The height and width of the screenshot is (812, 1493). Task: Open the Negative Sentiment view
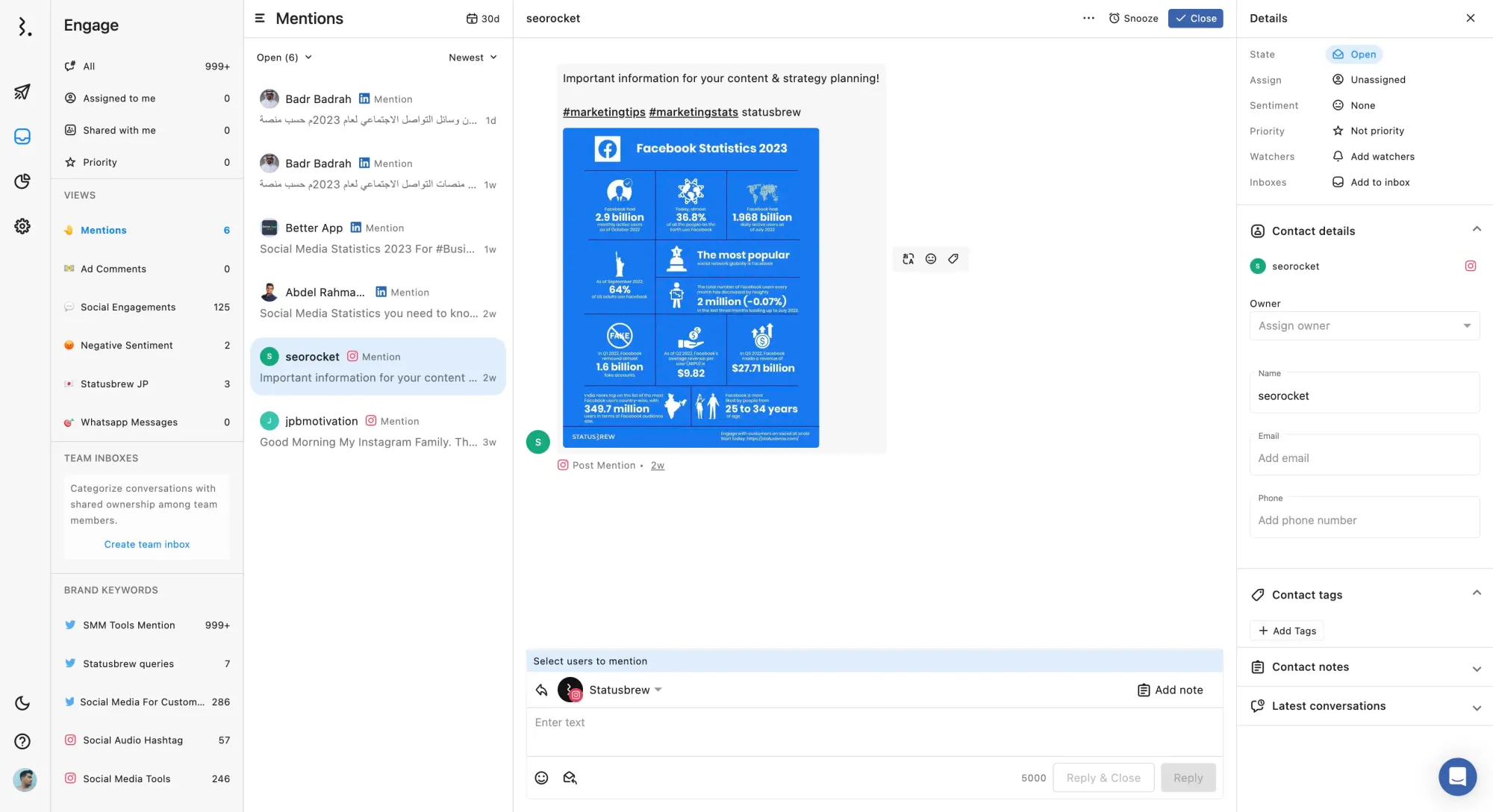pyautogui.click(x=126, y=346)
